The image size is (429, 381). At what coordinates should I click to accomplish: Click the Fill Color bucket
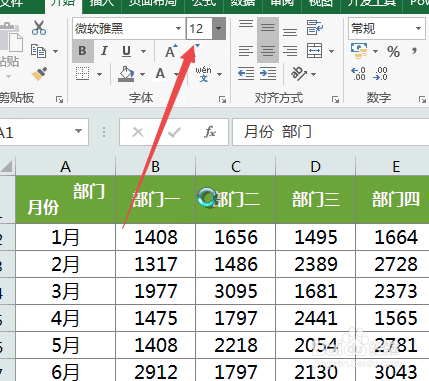[x=126, y=74]
